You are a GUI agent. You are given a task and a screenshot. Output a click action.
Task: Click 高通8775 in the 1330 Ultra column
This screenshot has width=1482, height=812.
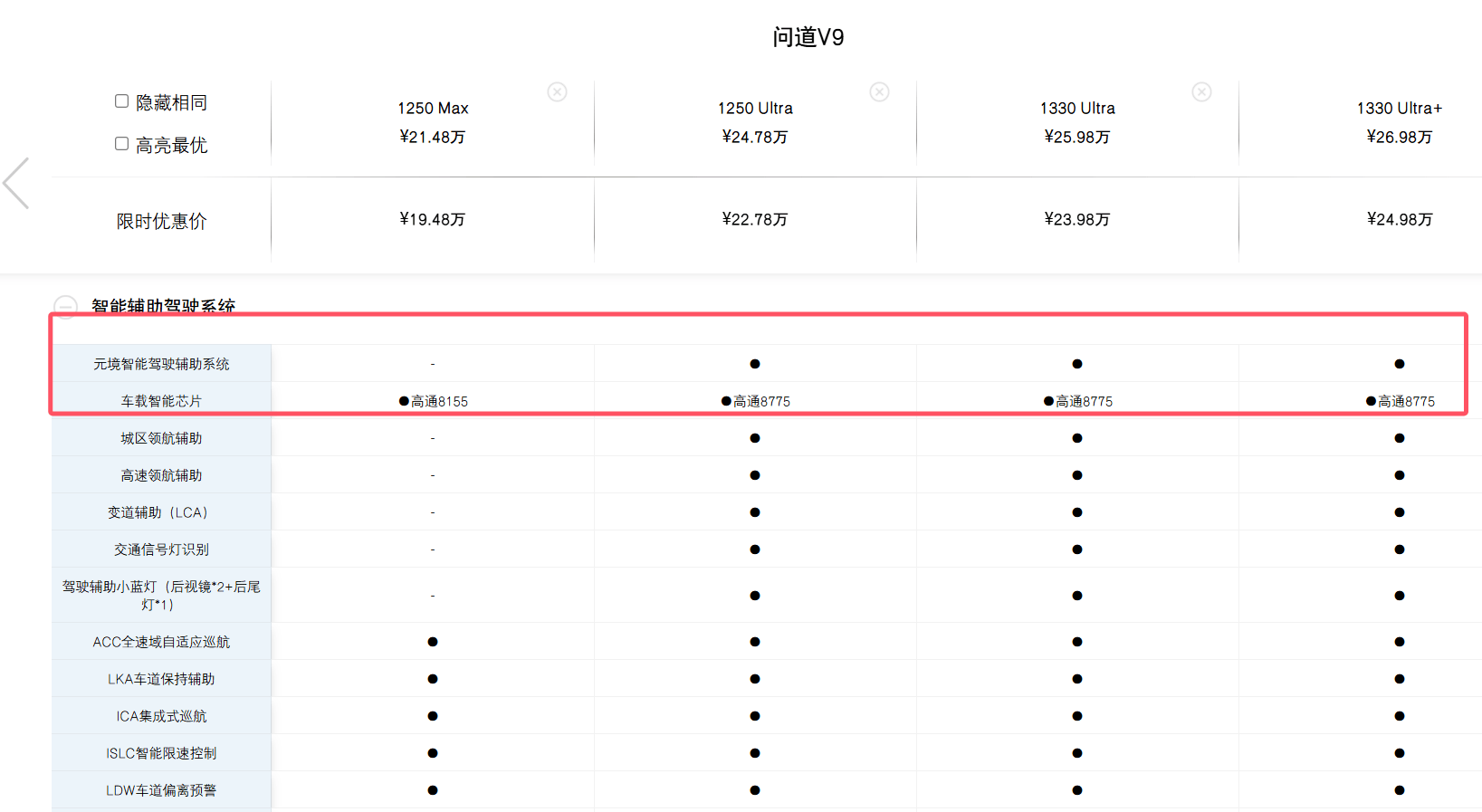pos(1078,401)
